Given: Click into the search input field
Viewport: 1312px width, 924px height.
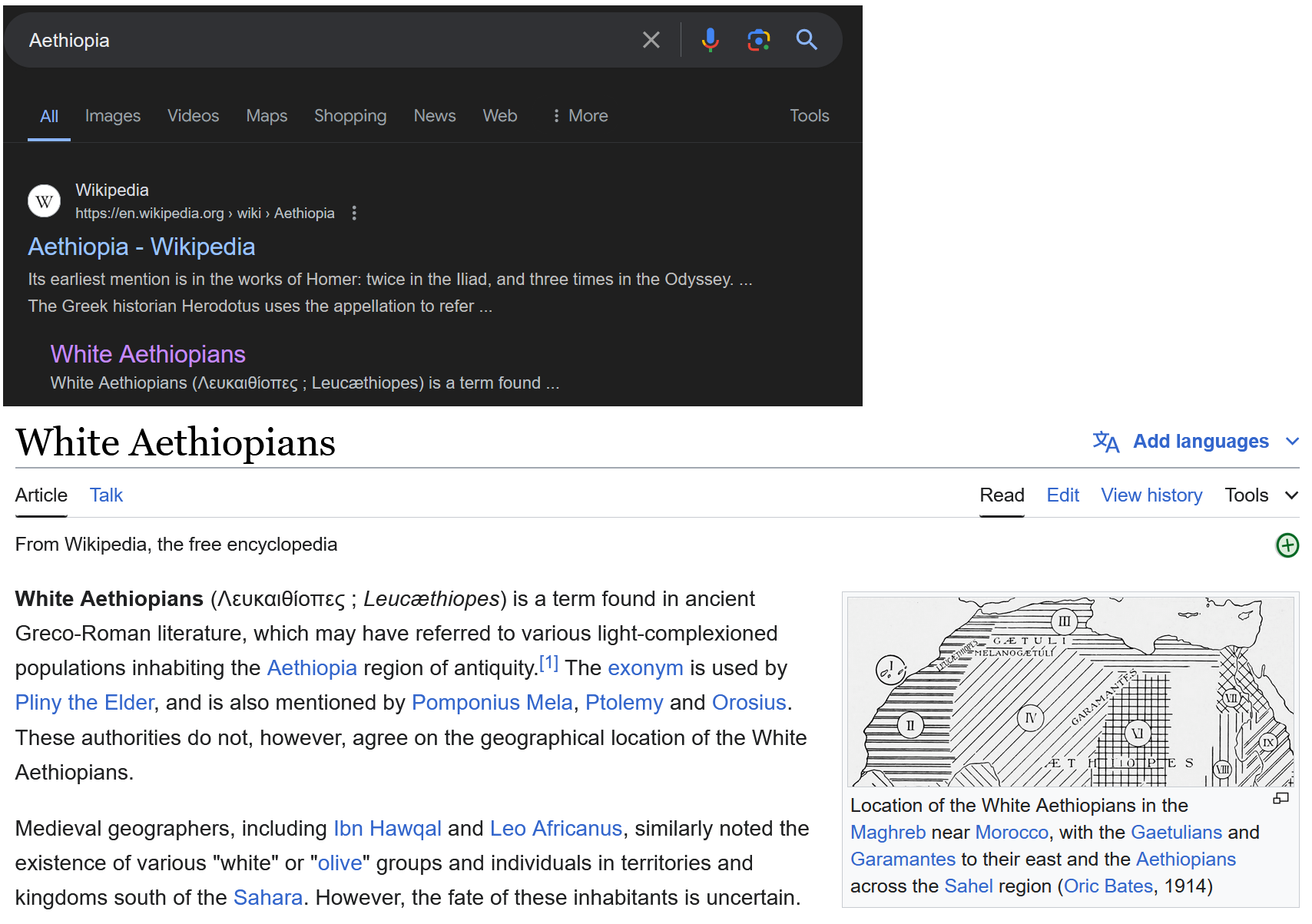Looking at the screenshot, I should coord(330,40).
